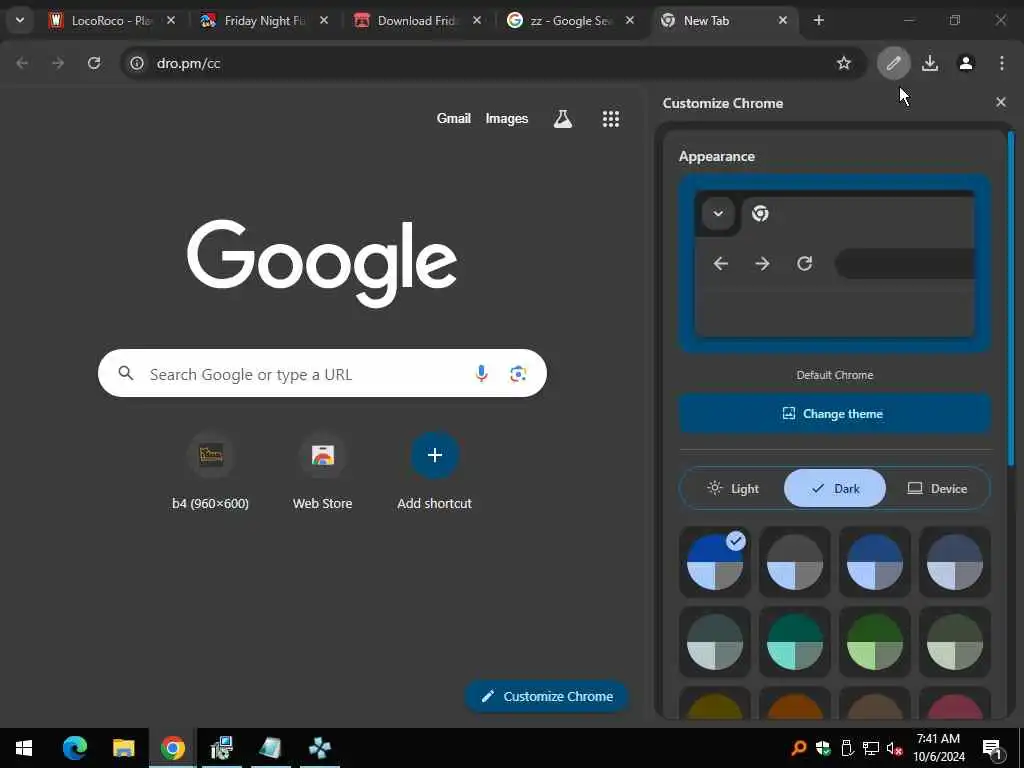Open the clock showing 7:41 AM
The image size is (1024, 768).
tap(938, 748)
